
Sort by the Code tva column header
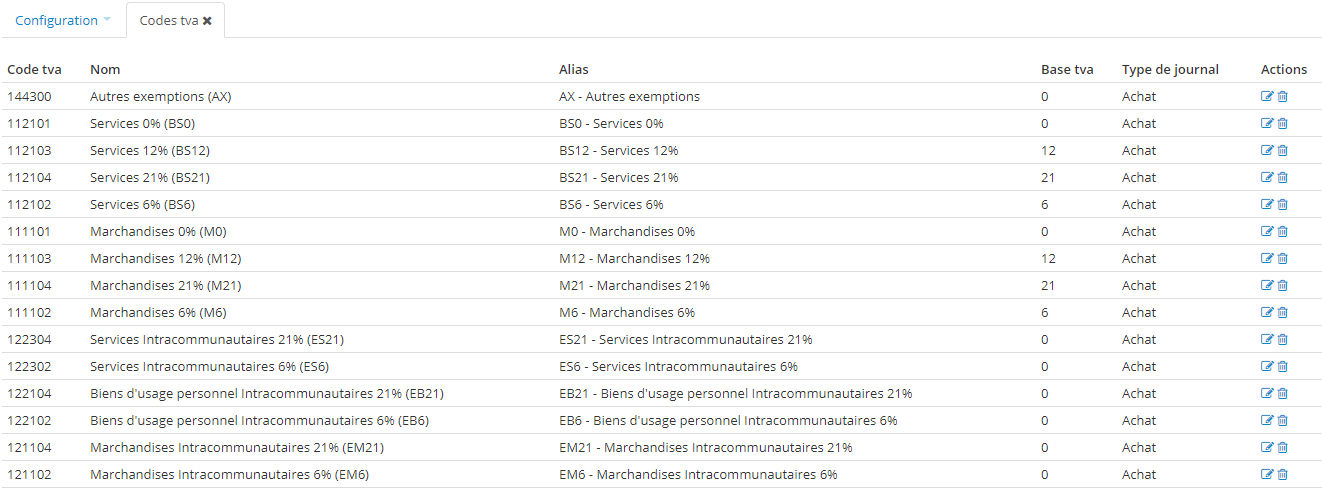[x=34, y=70]
